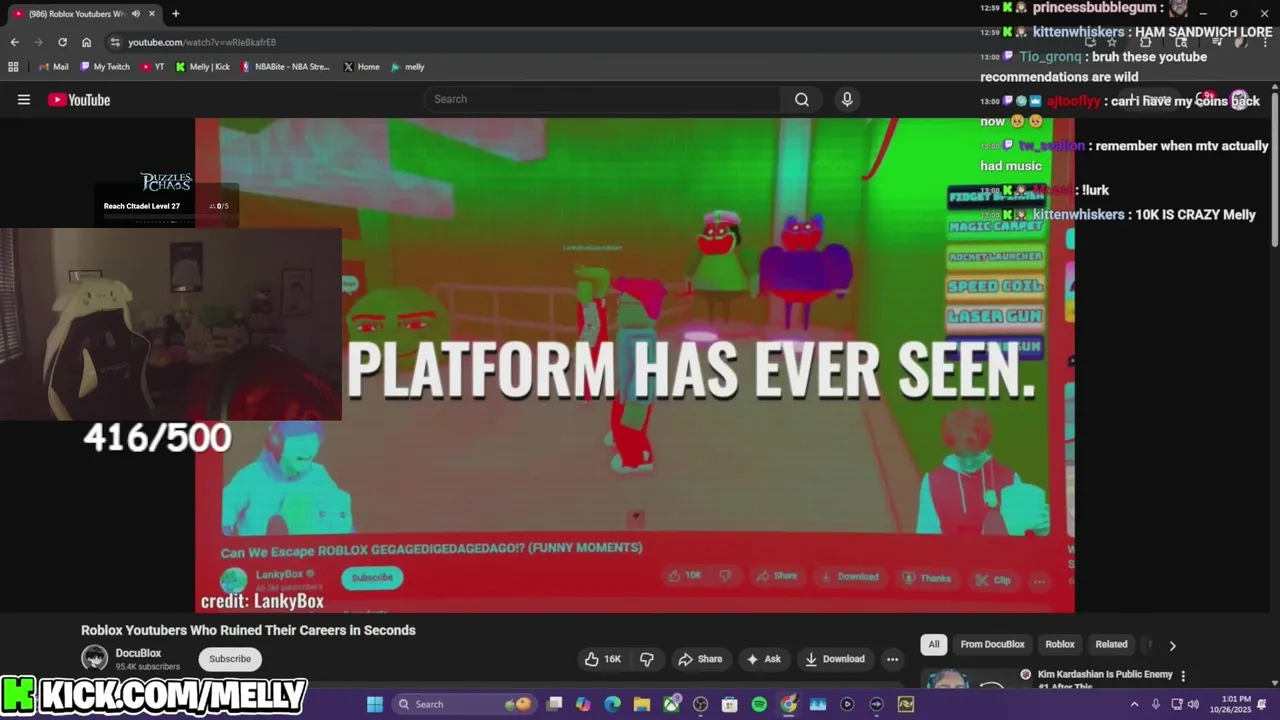Screen dimensions: 1280x720
Task: Subscribe to the DocuBlox channel
Action: click(230, 659)
